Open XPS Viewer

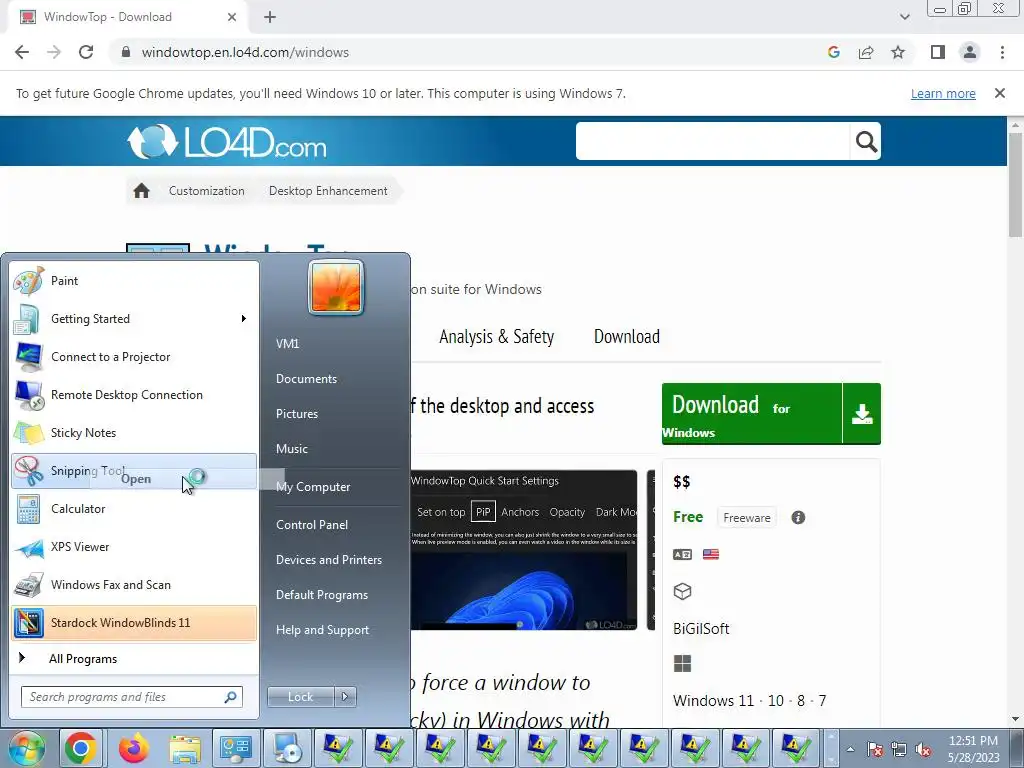pyautogui.click(x=134, y=547)
